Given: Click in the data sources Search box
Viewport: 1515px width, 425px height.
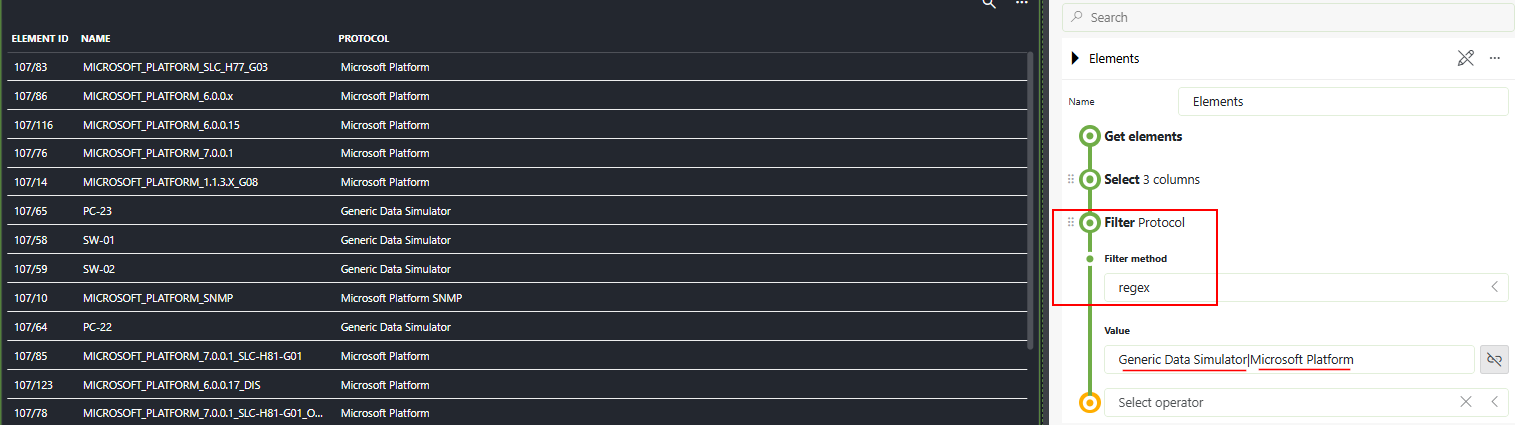Looking at the screenshot, I should [x=1290, y=17].
